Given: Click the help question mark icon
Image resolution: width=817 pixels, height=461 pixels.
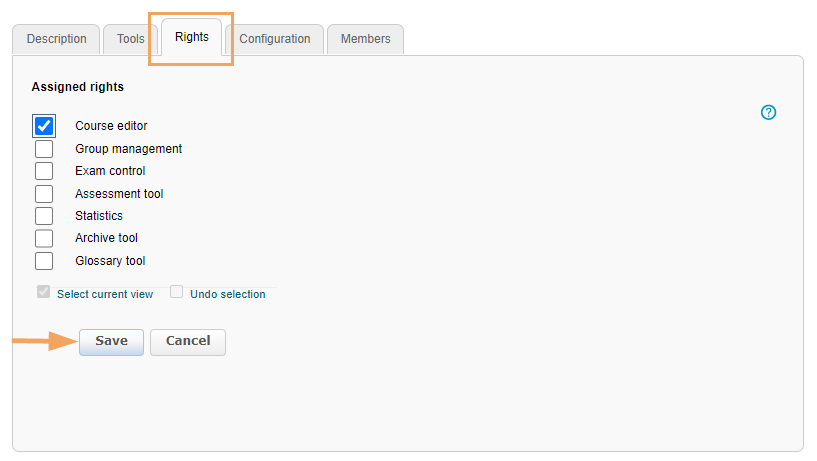Looking at the screenshot, I should [x=768, y=112].
